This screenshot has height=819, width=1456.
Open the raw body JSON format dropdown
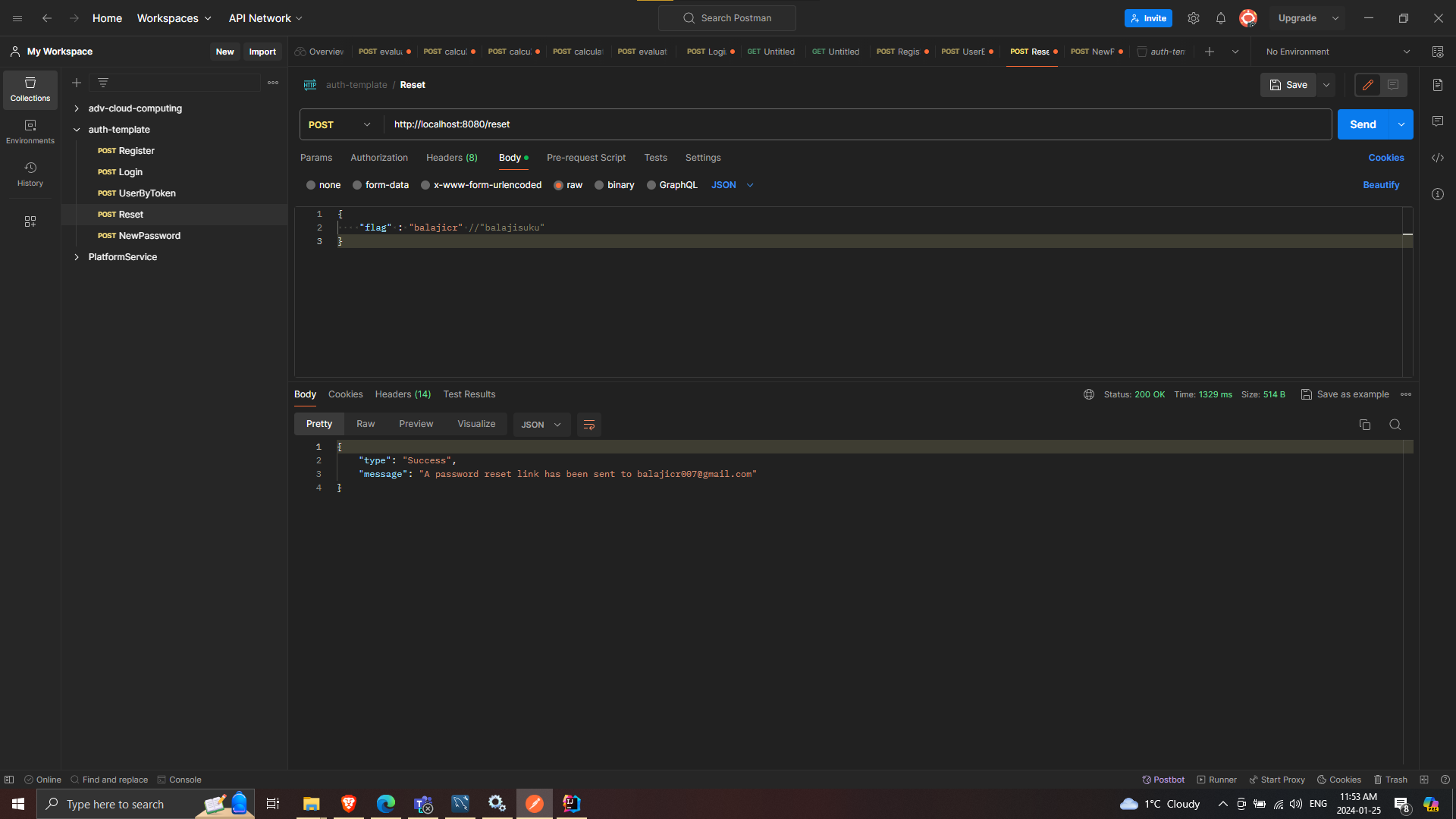coord(733,185)
